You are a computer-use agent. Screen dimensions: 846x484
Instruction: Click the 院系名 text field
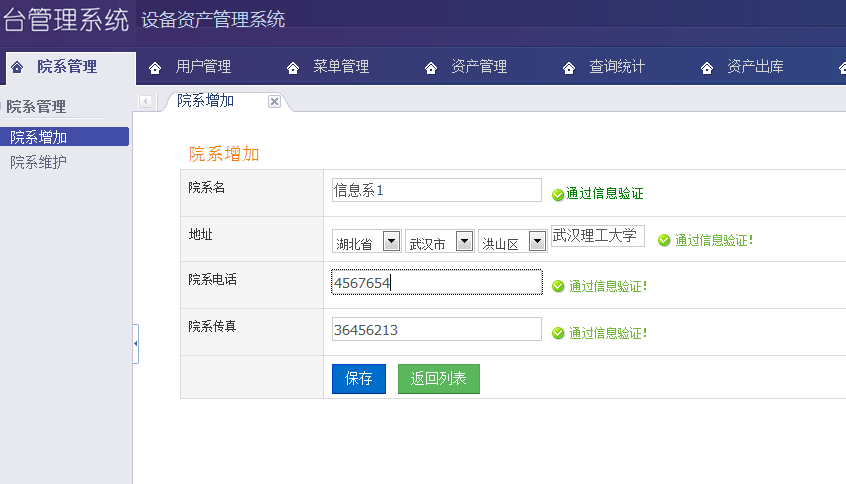(436, 190)
